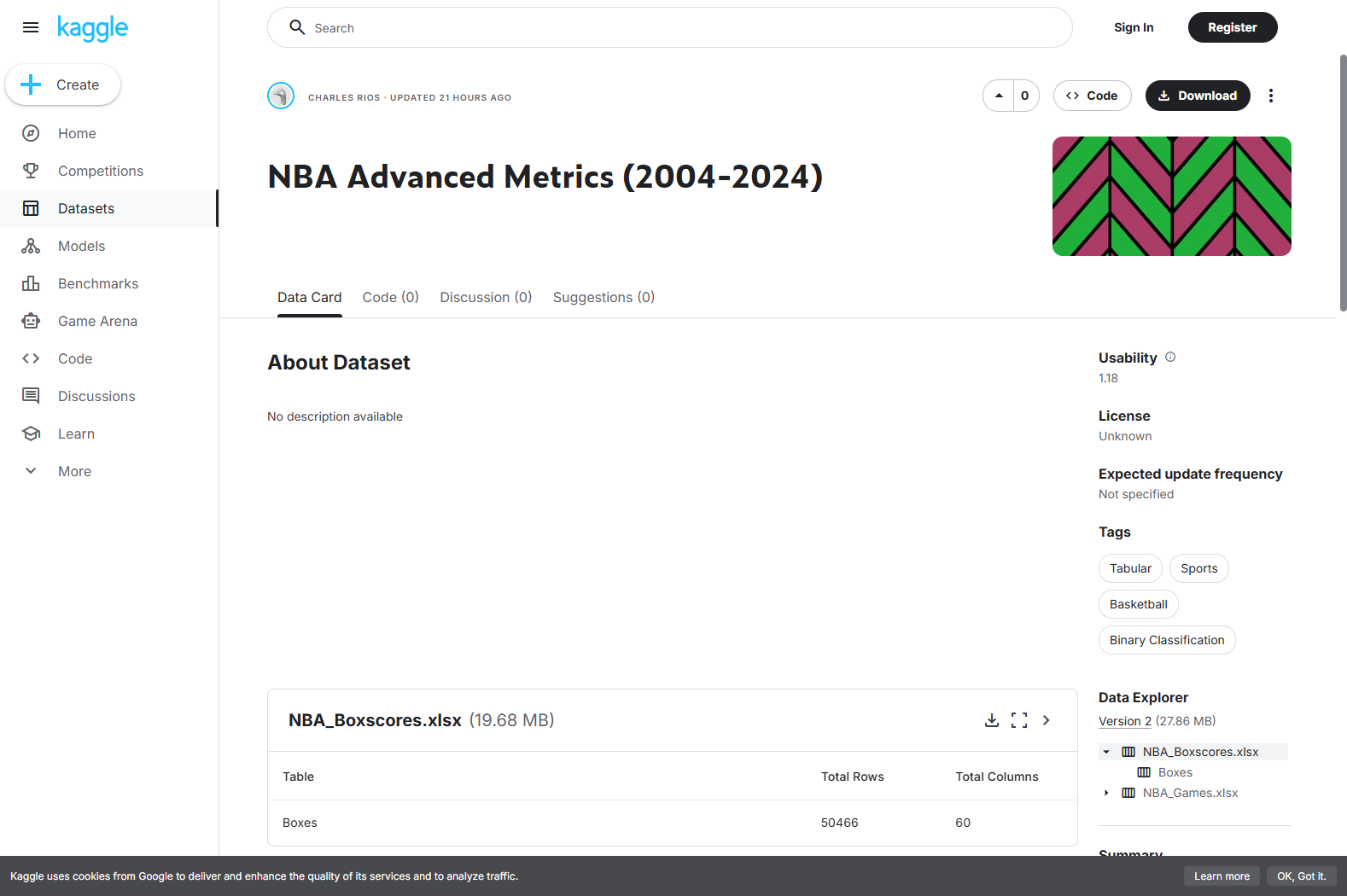This screenshot has width=1347, height=896.
Task: Click the Discussions comment icon
Action: click(x=31, y=396)
